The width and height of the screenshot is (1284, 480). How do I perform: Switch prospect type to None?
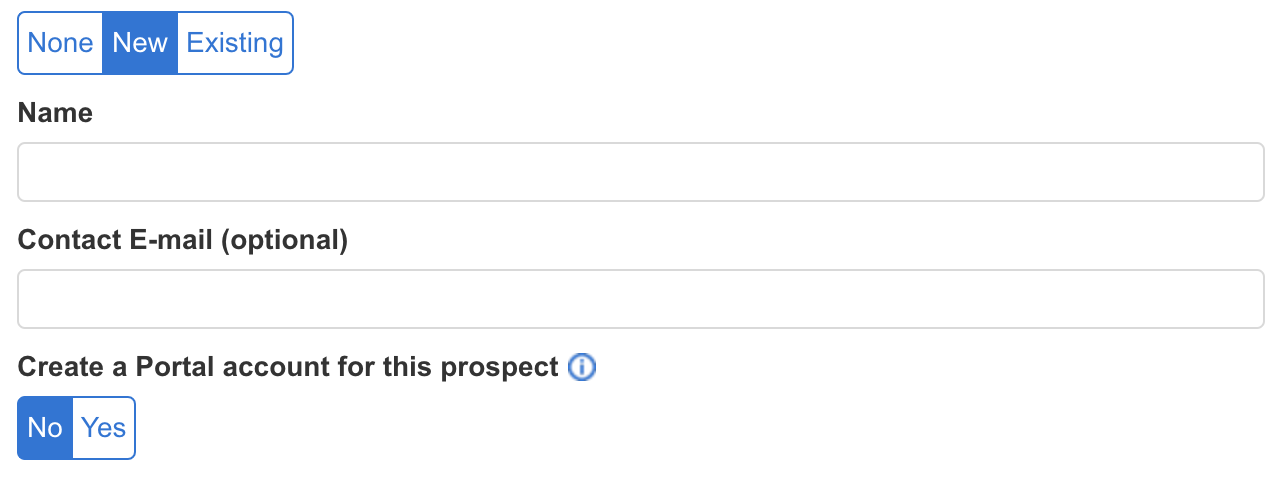[x=60, y=43]
